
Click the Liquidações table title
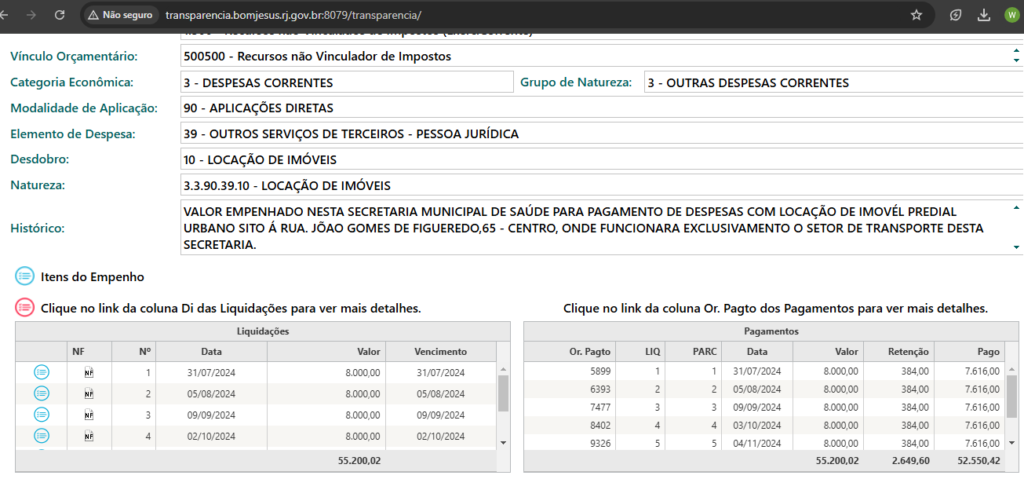point(261,331)
